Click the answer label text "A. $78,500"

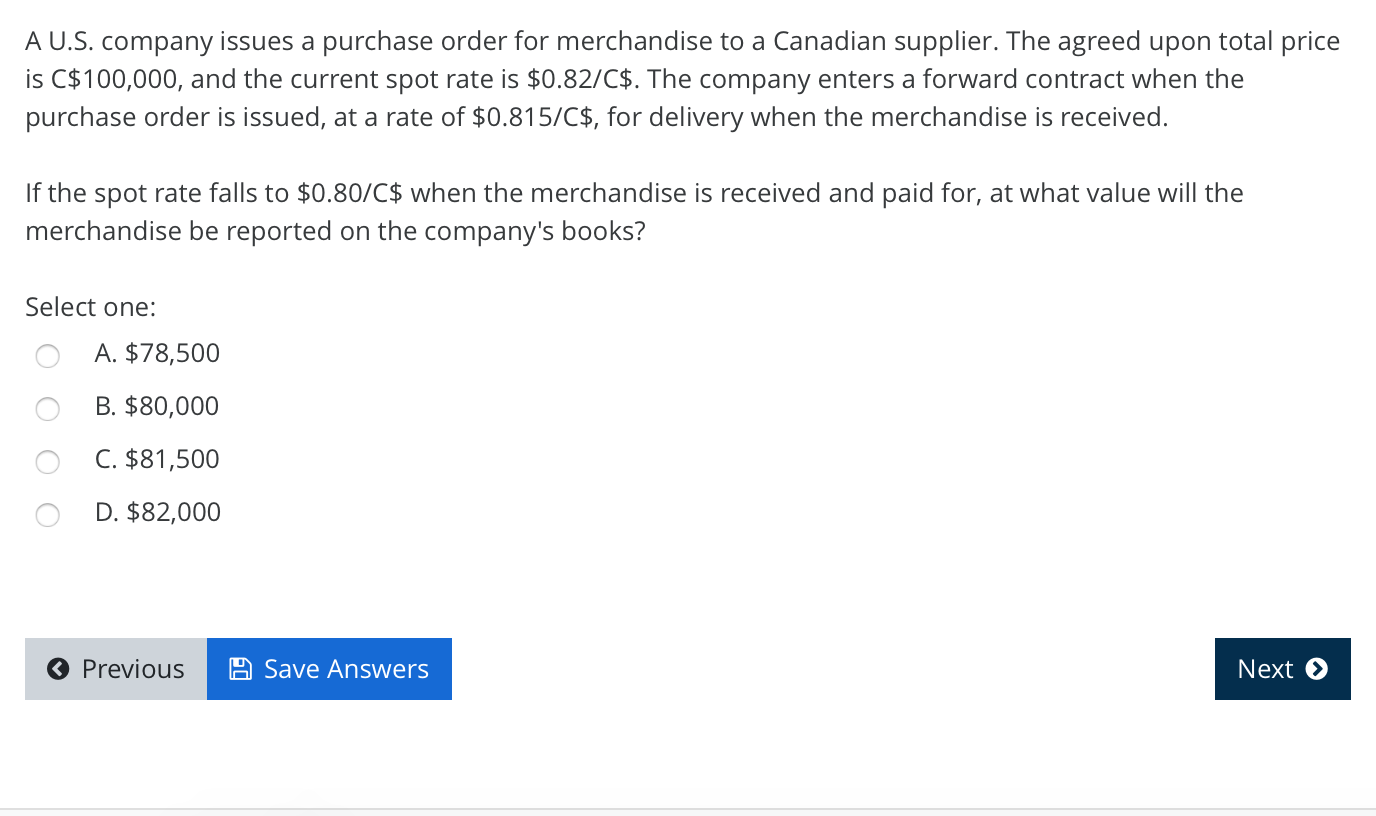point(157,354)
